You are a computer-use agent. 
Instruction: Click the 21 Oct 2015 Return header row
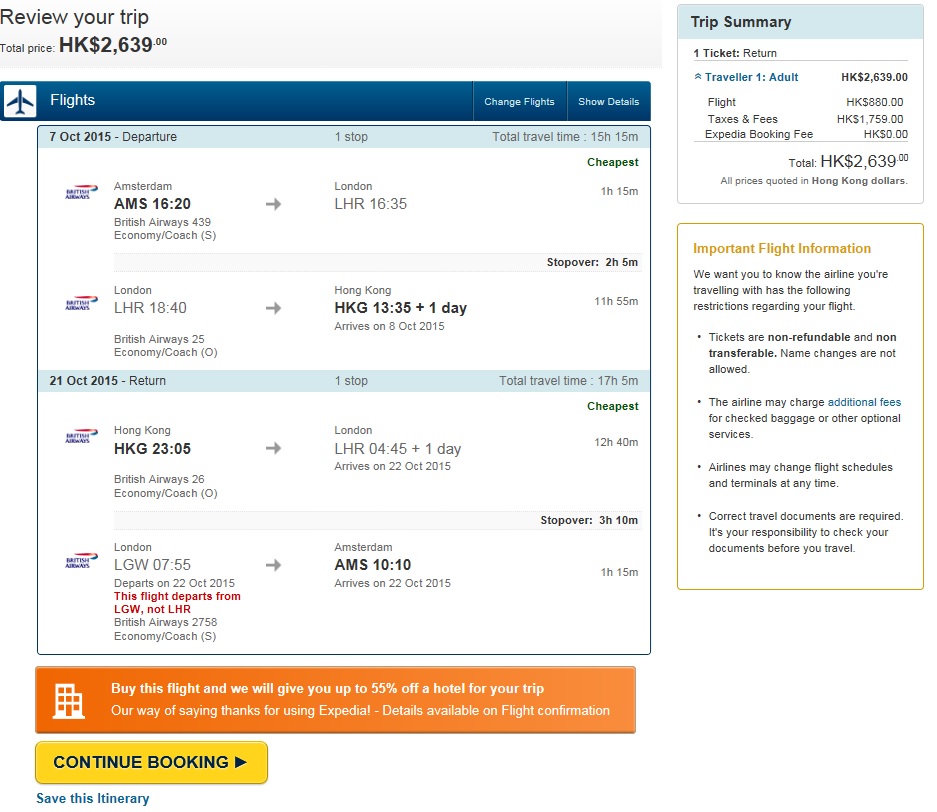344,381
